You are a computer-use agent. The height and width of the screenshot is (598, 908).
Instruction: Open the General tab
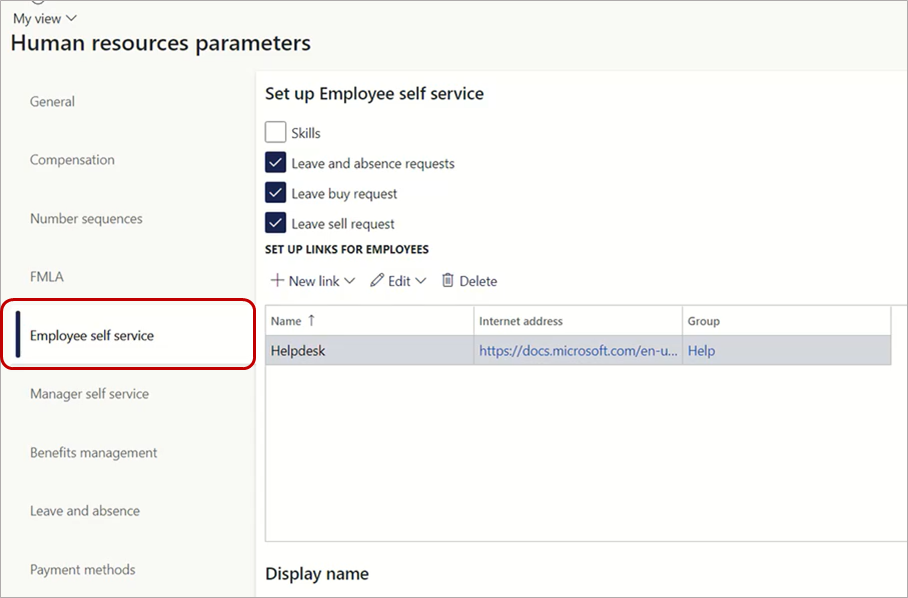(52, 102)
